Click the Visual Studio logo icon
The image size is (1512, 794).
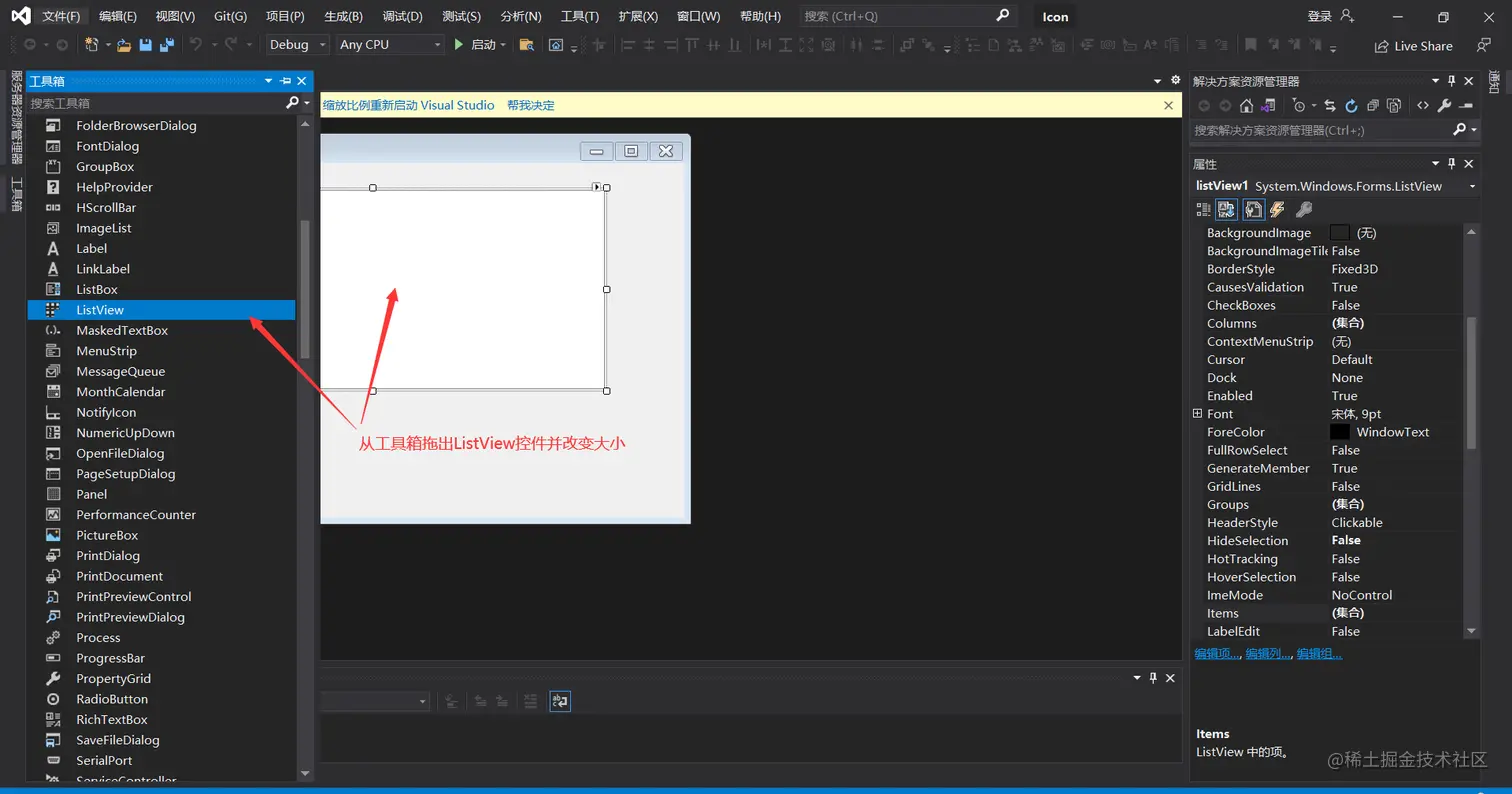(20, 17)
